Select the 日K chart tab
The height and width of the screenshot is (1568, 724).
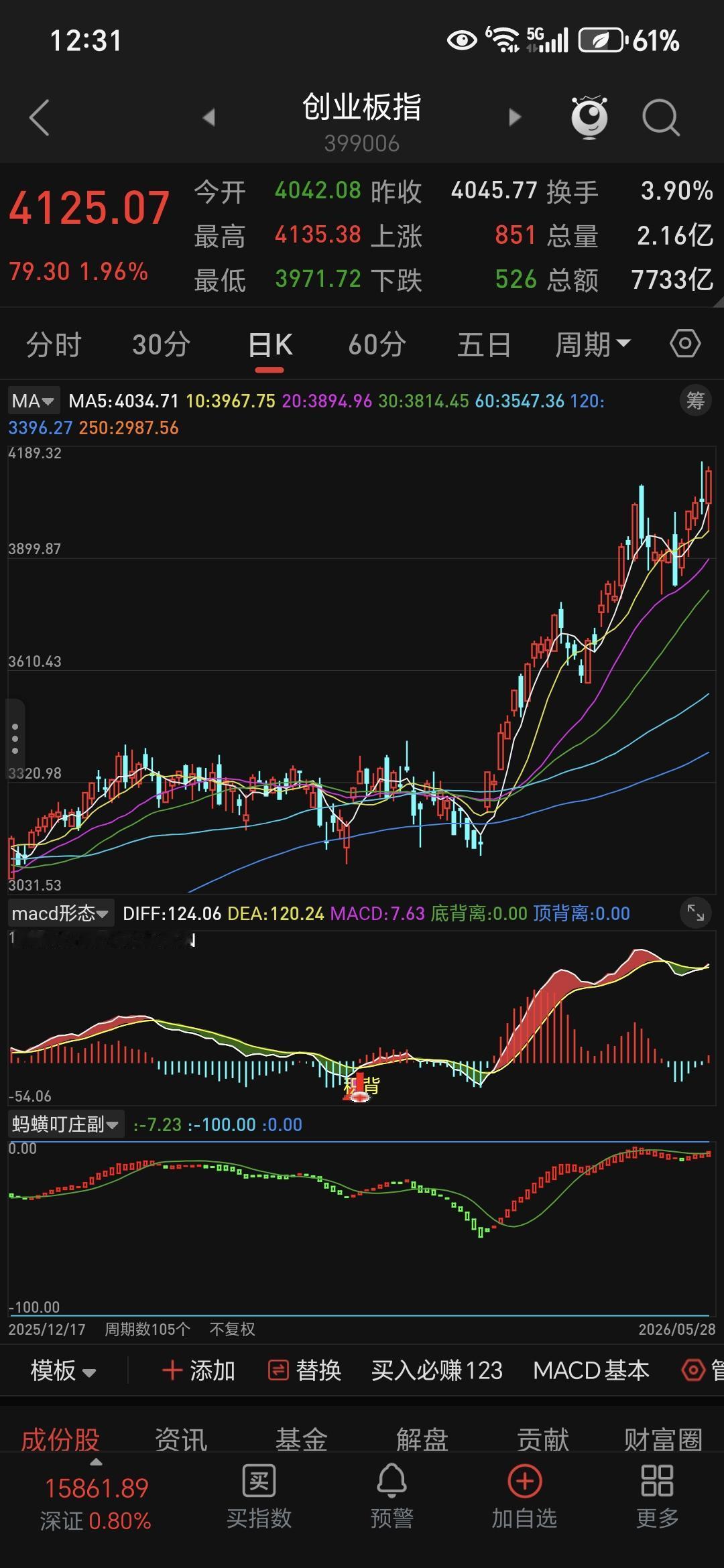(x=270, y=344)
